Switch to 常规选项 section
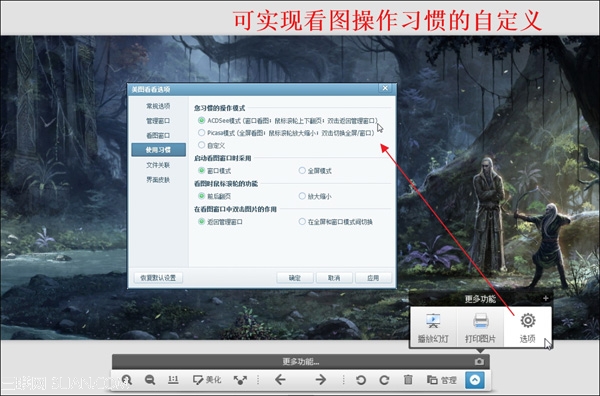The image size is (600, 396). coord(158,106)
